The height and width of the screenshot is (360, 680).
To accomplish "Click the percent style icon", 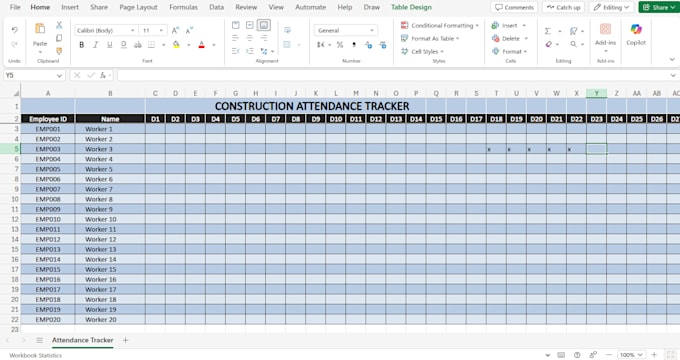I will click(340, 45).
